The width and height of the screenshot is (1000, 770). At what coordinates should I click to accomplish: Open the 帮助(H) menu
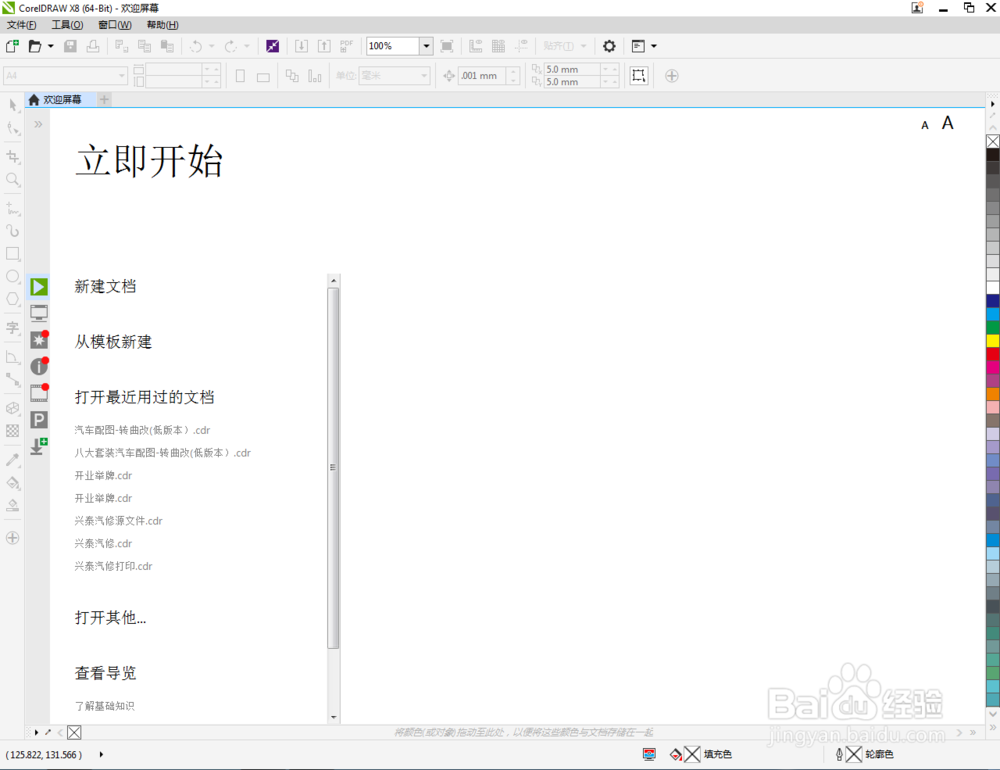[163, 25]
